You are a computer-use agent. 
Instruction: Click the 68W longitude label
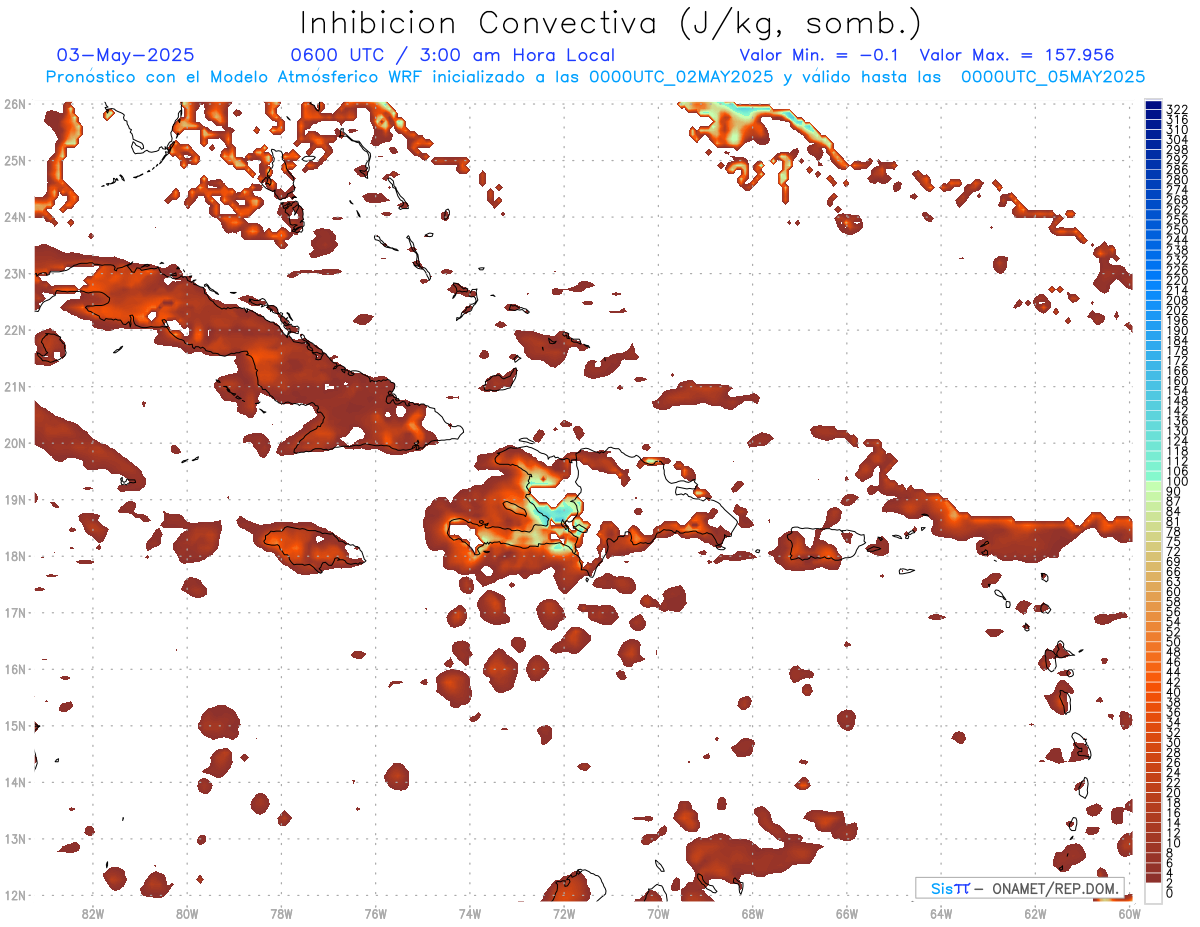coord(753,912)
